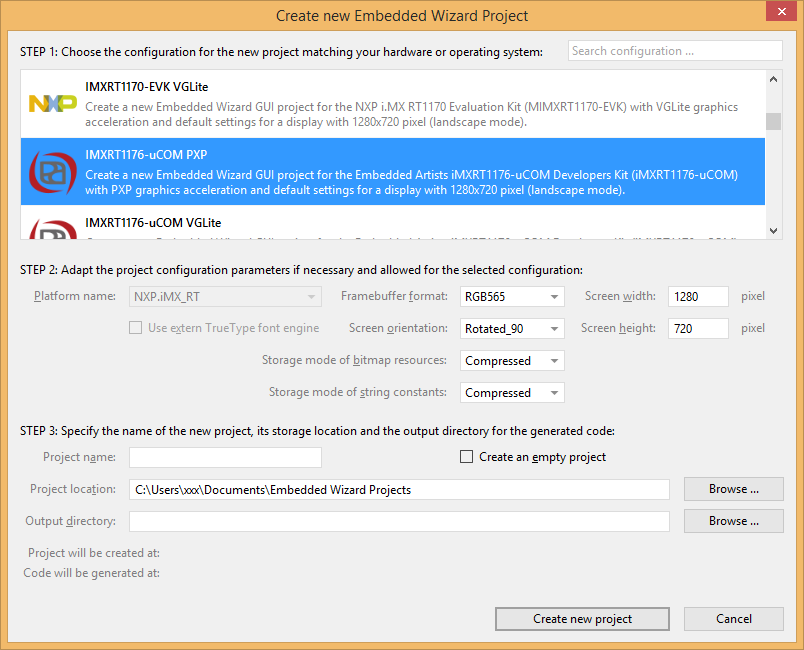Click the Project name text field
The height and width of the screenshot is (650, 804).
225,457
